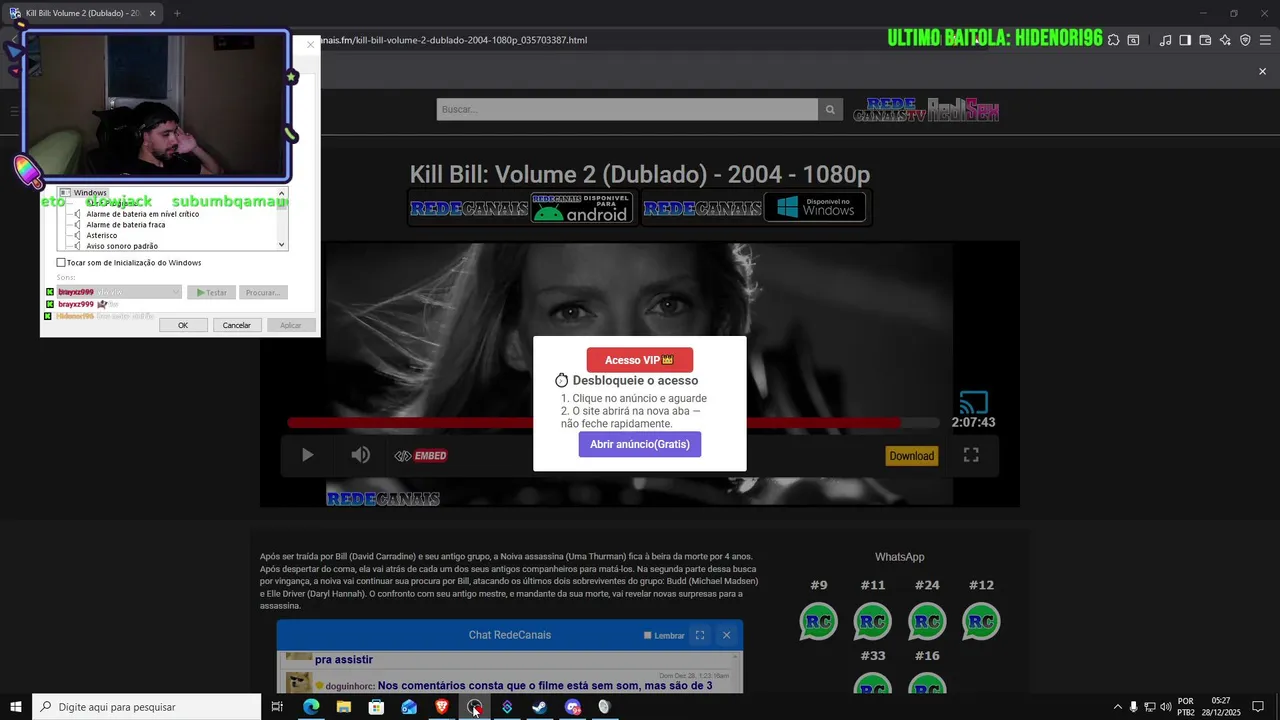Open the notification center icon
Screen dimensions: 1280x720
pos(1258,707)
